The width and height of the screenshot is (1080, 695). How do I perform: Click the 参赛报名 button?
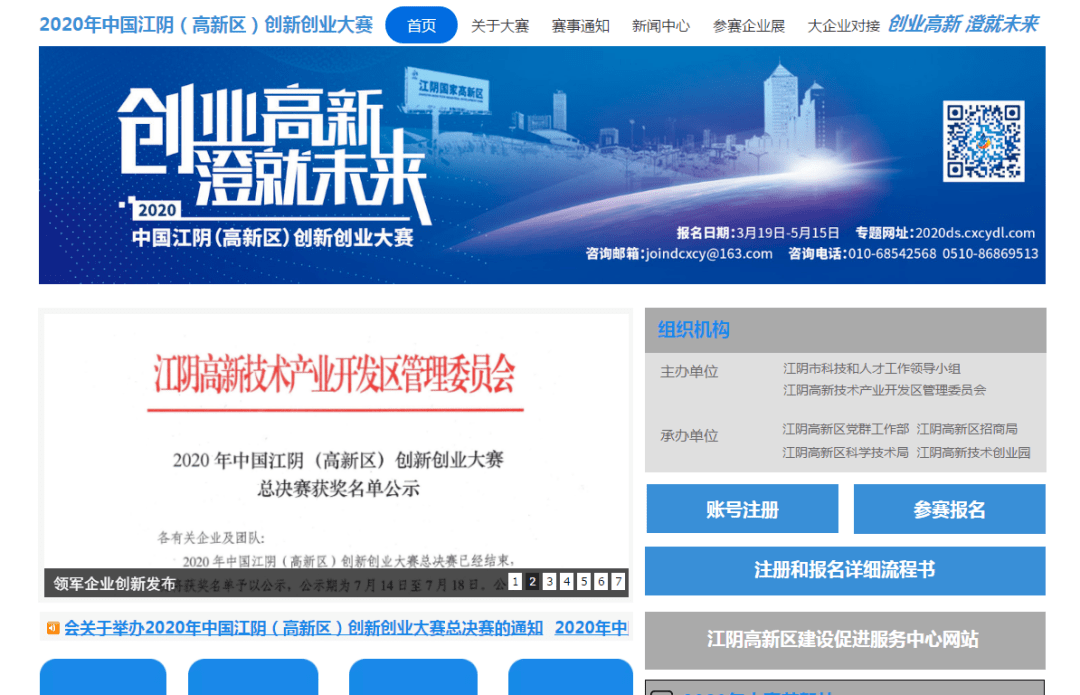949,509
